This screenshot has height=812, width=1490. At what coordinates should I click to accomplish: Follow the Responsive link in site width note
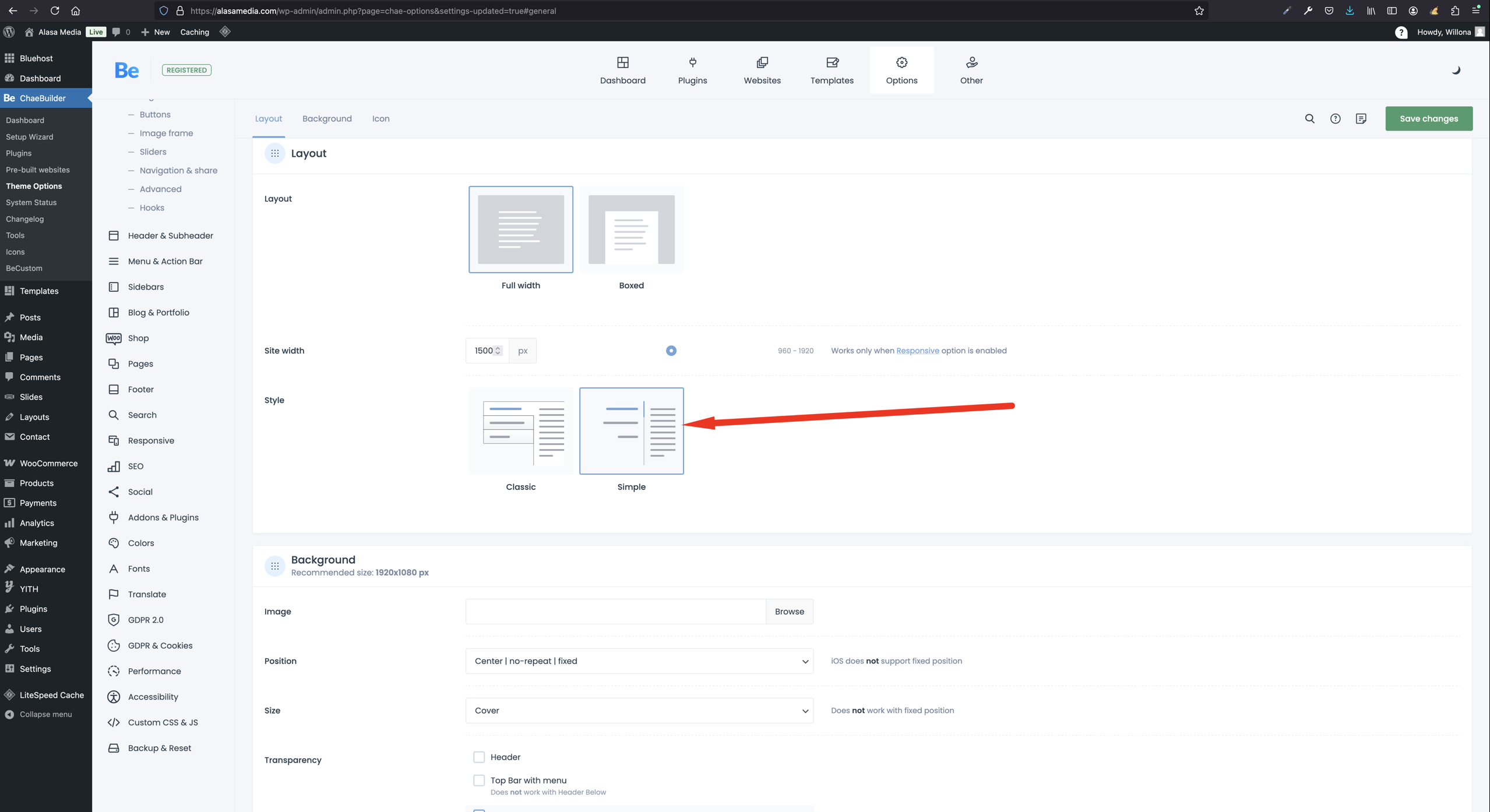tap(917, 351)
